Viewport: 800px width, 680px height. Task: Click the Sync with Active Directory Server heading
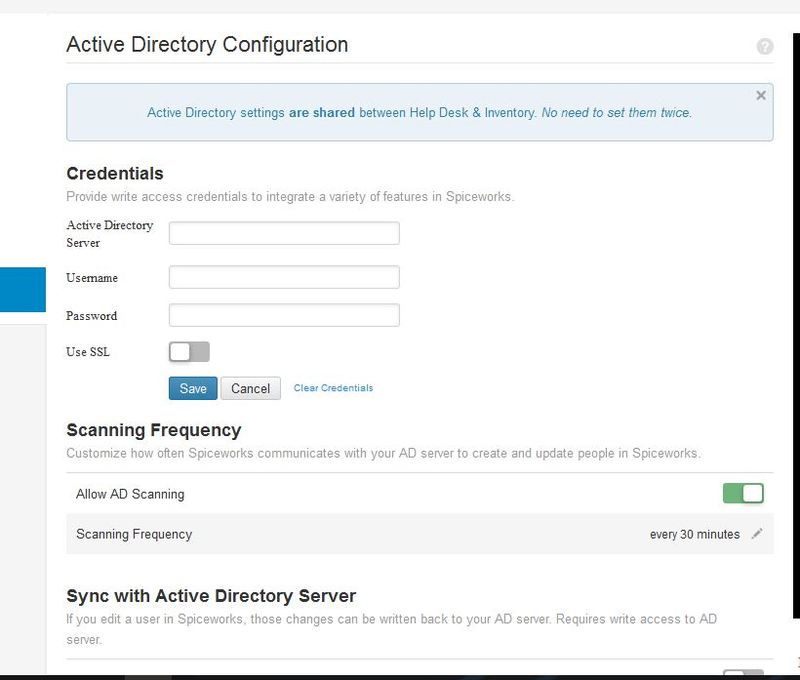tap(210, 595)
